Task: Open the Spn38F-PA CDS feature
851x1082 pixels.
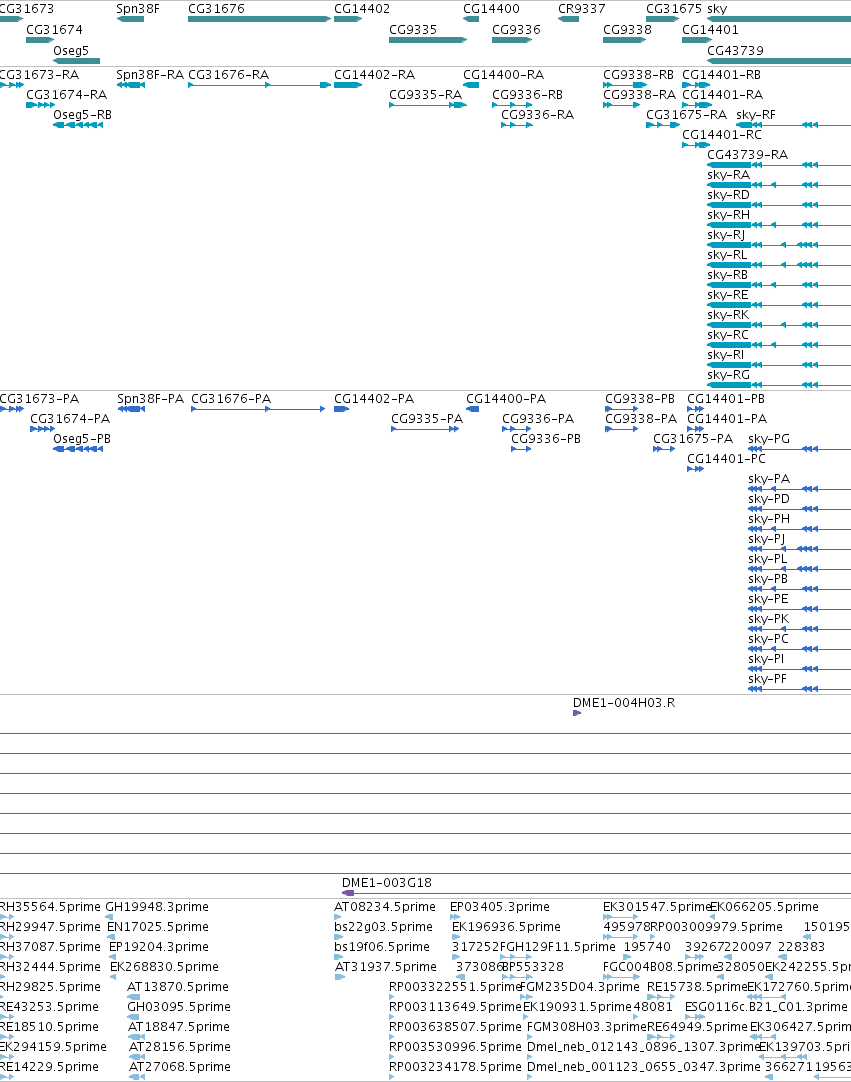Action: (x=131, y=409)
